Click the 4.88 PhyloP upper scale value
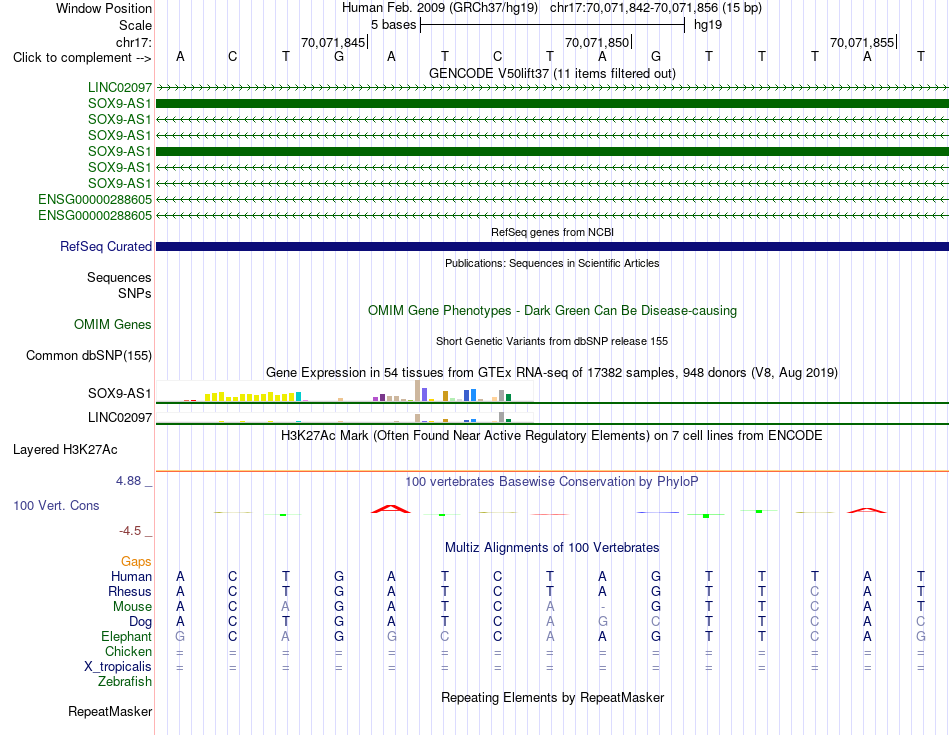 [128, 481]
